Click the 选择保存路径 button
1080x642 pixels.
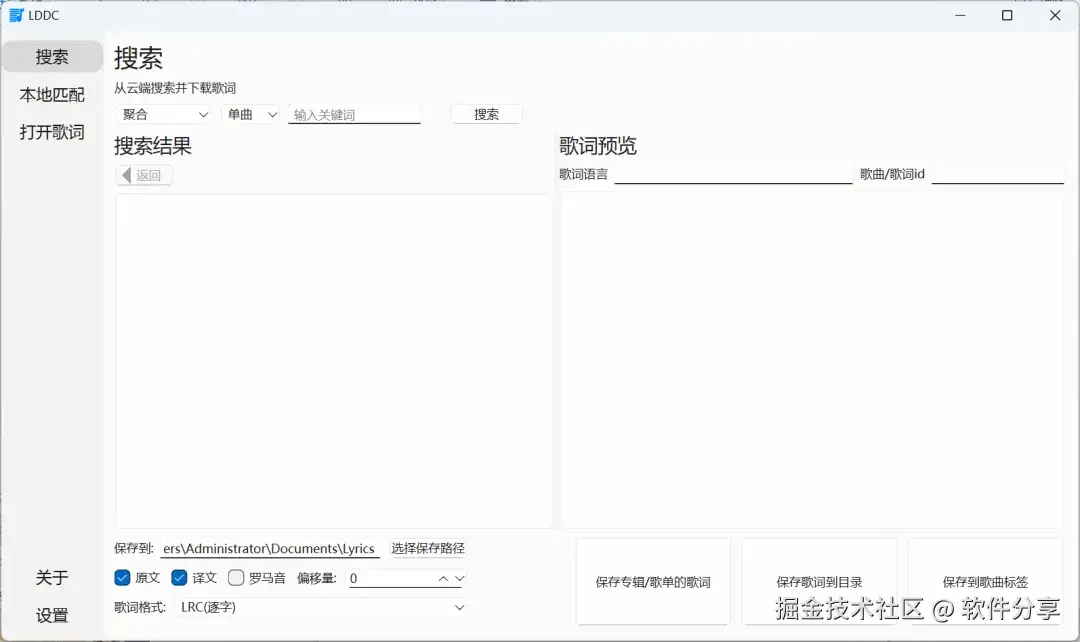pos(428,548)
